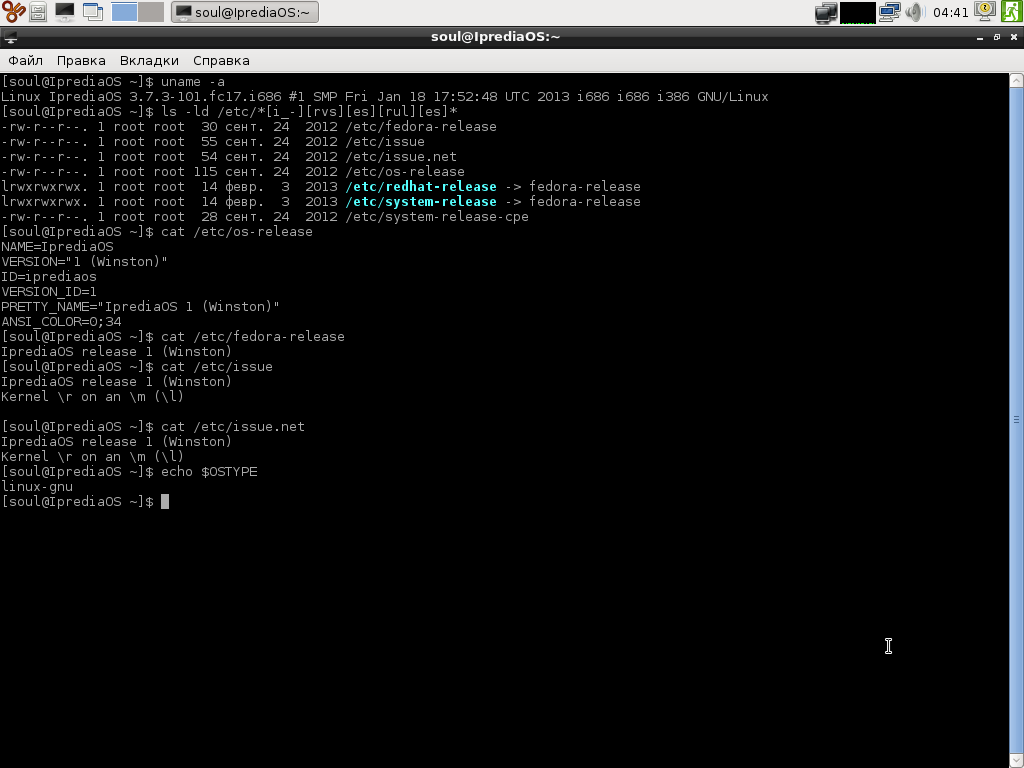Open the Справка menu
The image size is (1024, 768).
221,61
